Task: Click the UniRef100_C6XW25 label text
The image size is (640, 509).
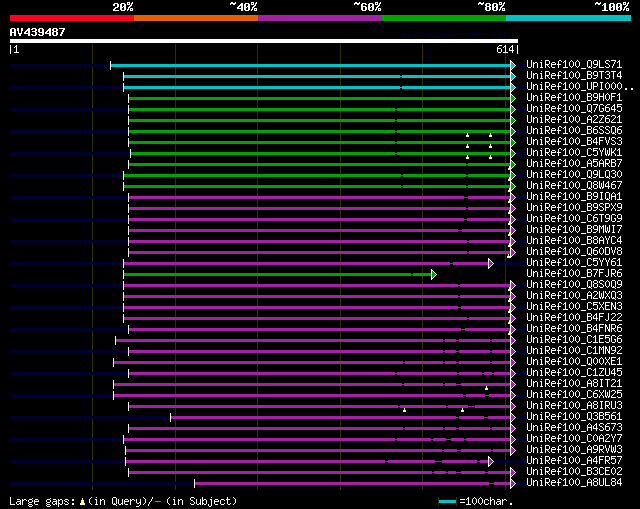Action: click(574, 395)
